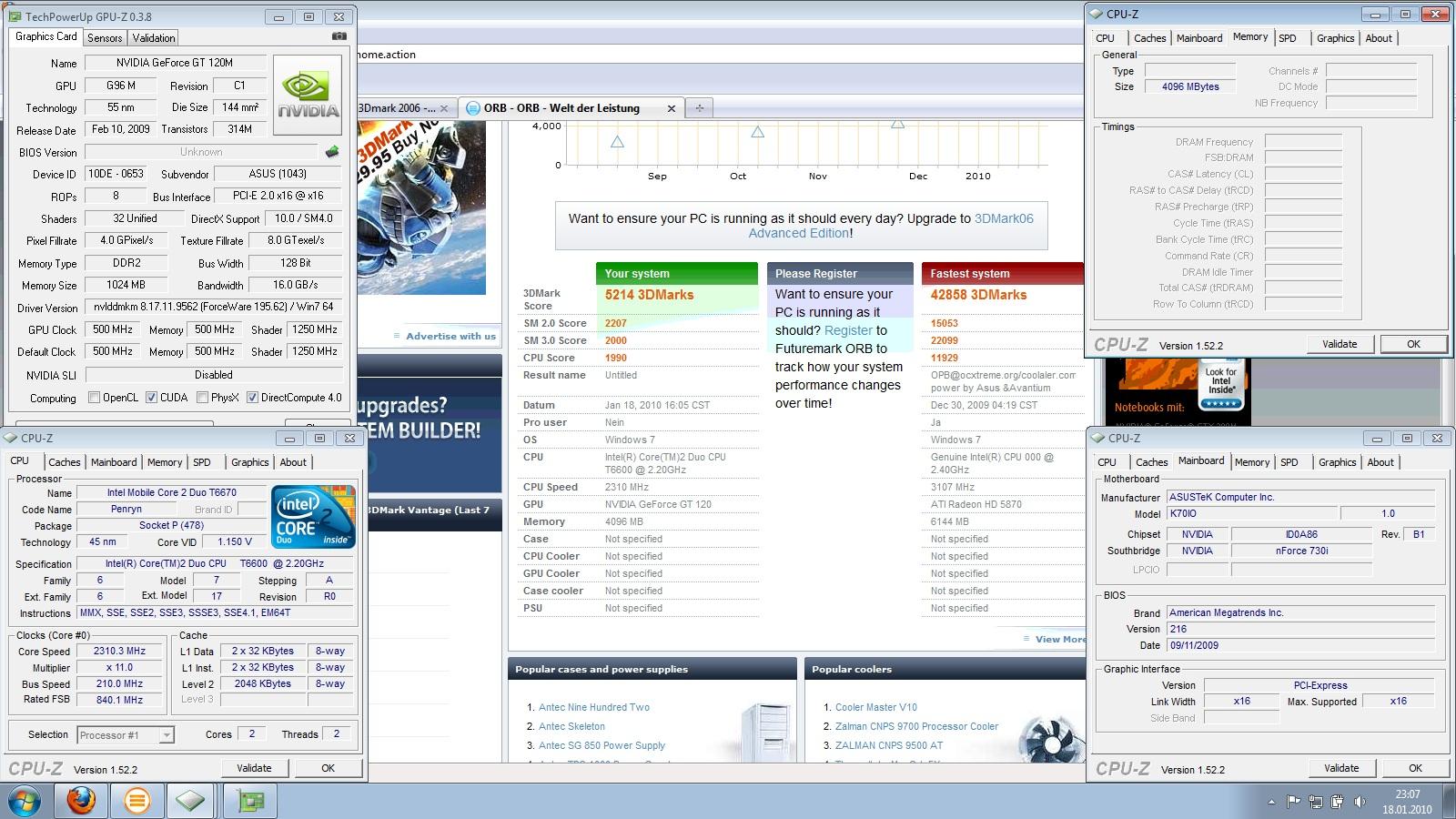
Task: Click the NVIDIA logo in GPU-Z
Action: pos(308,95)
